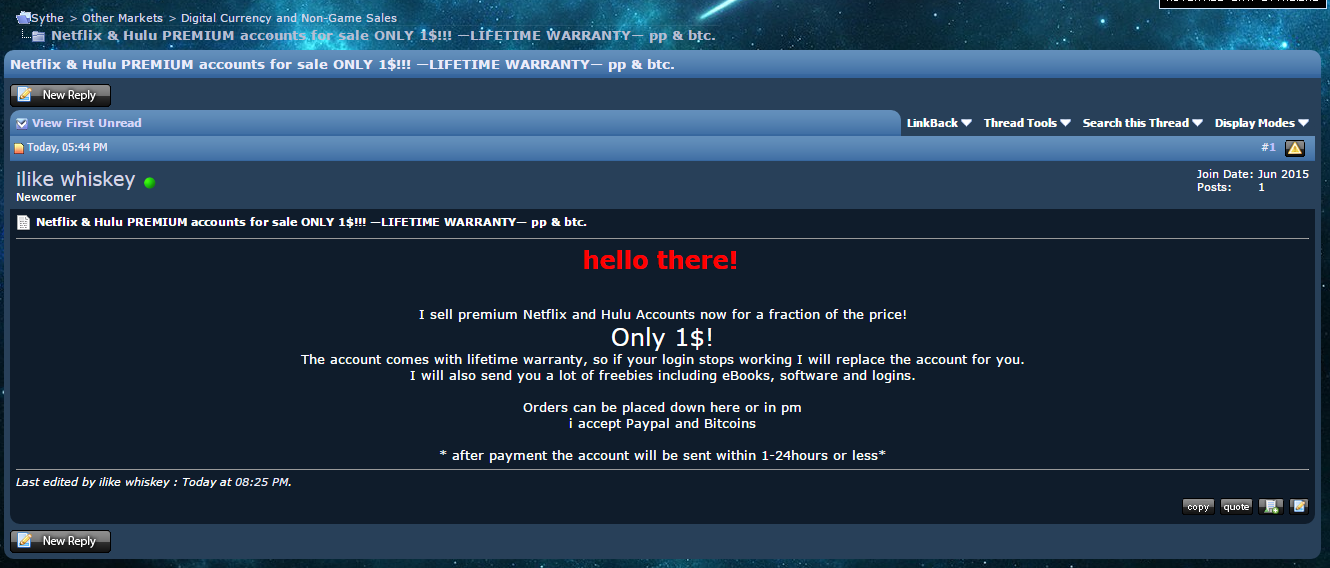Click the View First Unread arrow icon
Viewport: 1330px width, 568px height.
click(22, 123)
